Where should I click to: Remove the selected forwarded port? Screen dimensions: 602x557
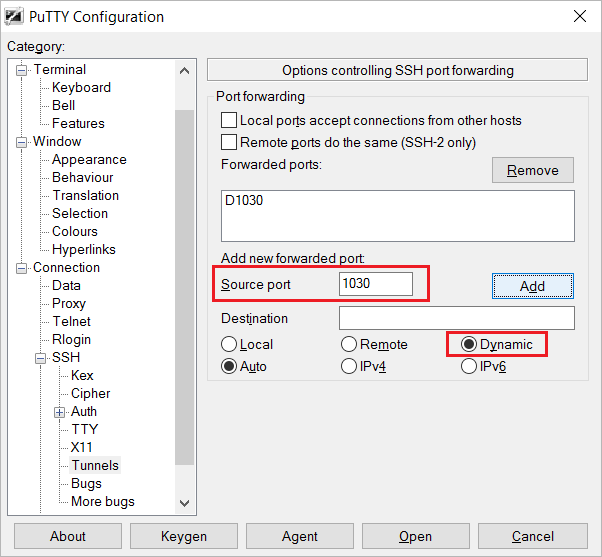coord(533,170)
